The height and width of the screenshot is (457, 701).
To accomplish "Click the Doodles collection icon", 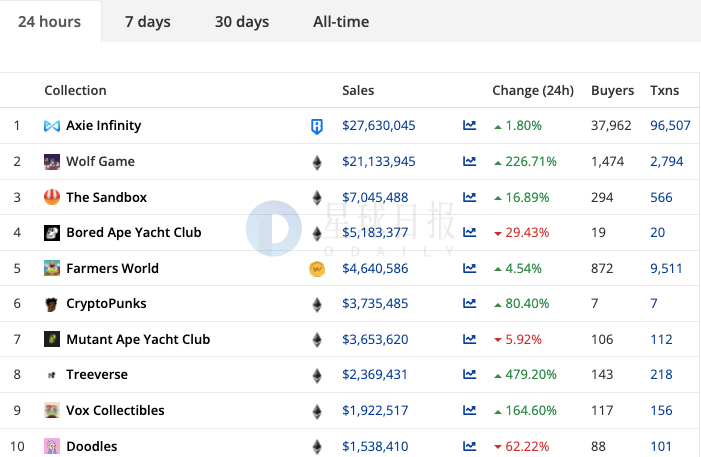I will pyautogui.click(x=52, y=446).
